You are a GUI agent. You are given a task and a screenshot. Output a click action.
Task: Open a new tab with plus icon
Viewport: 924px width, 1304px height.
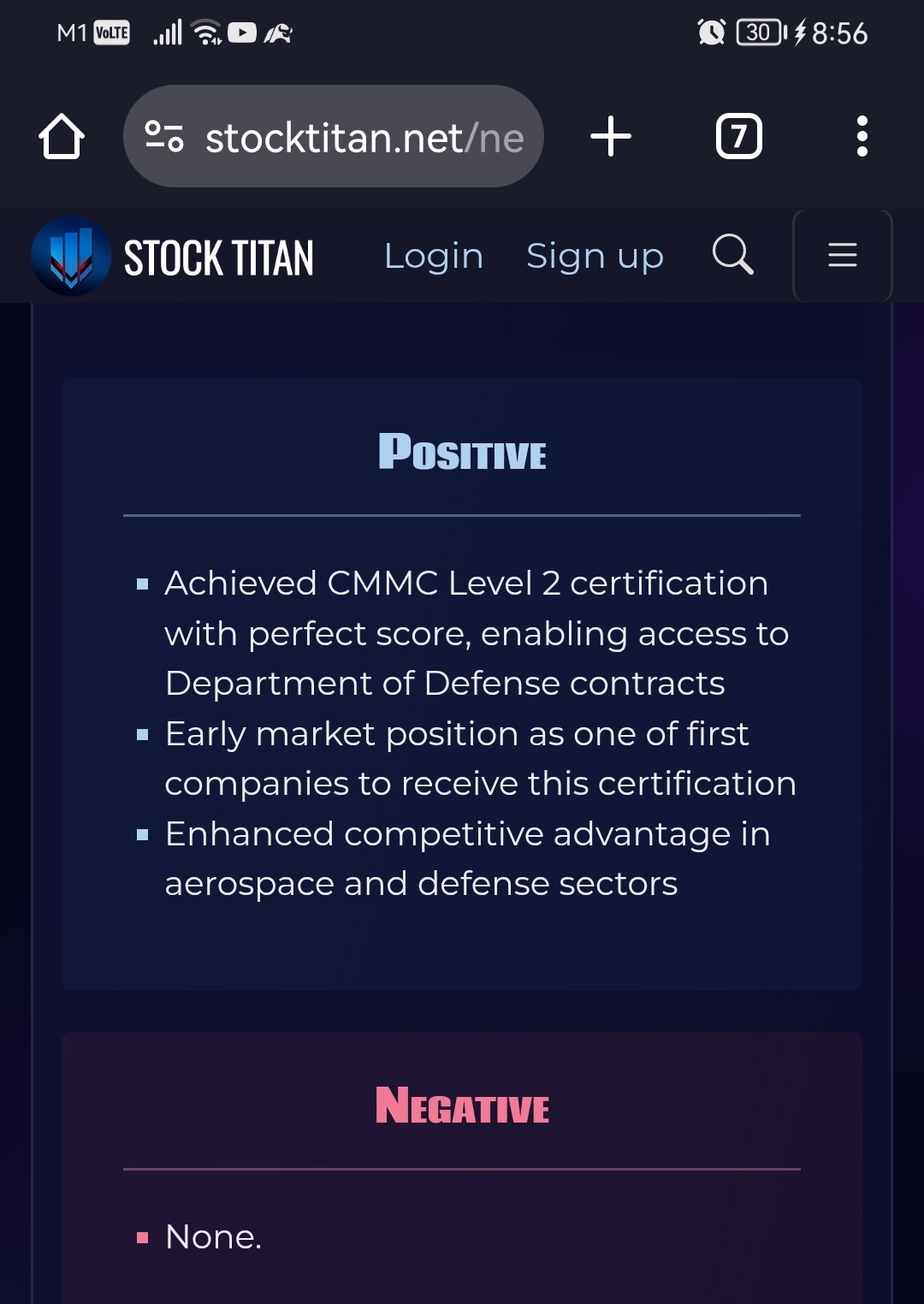point(611,137)
